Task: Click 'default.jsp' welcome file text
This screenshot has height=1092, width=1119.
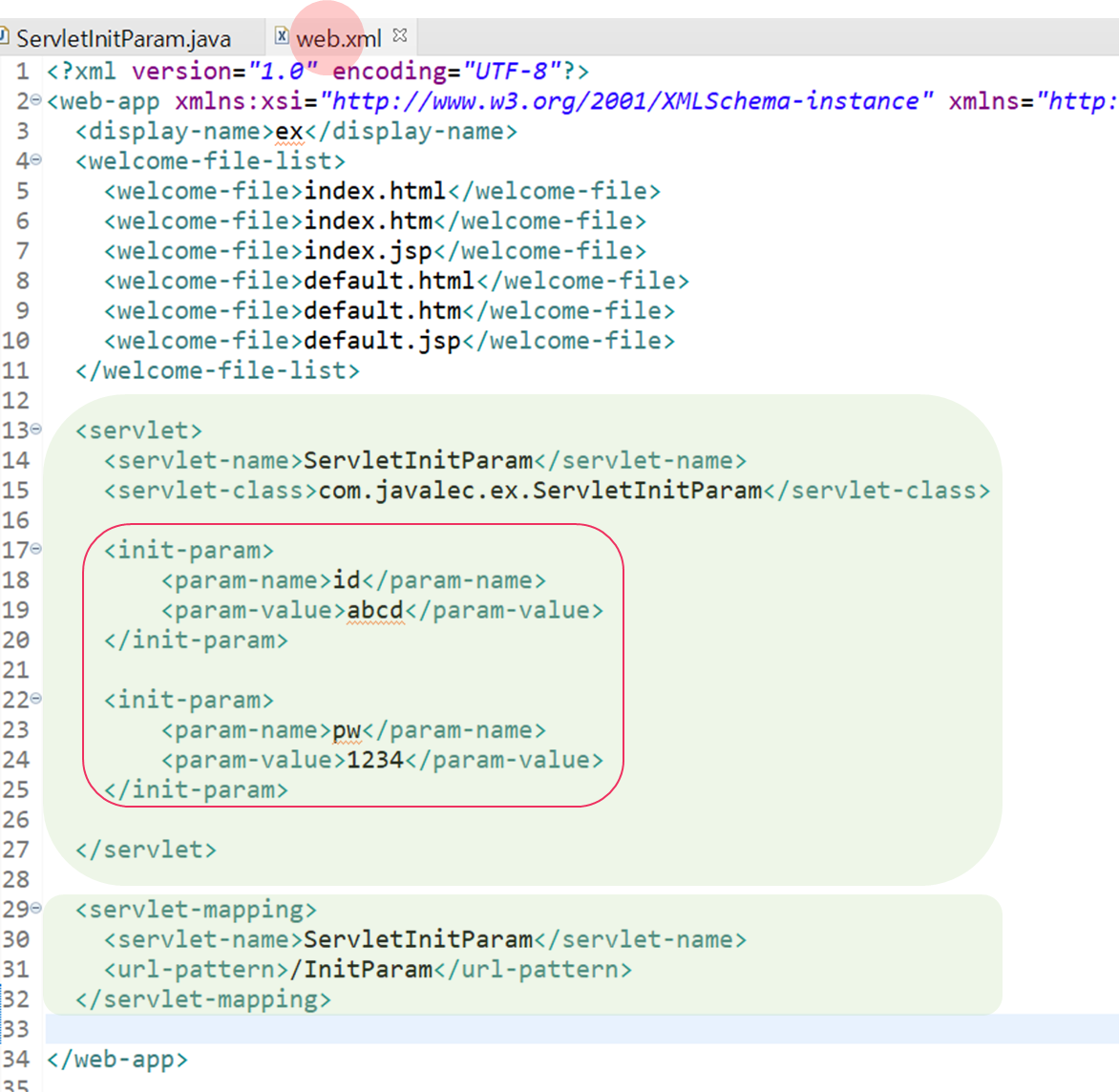Action: coord(383,341)
